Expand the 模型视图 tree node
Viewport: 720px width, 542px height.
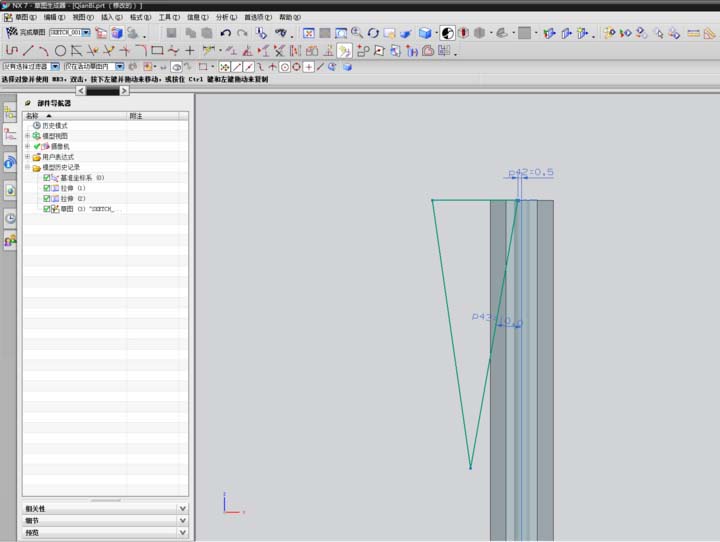point(27,135)
